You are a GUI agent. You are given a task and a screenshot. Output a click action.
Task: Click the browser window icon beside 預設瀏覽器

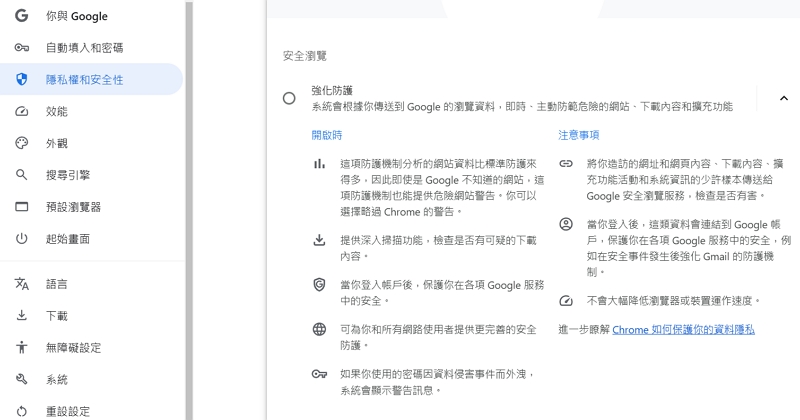[21, 207]
